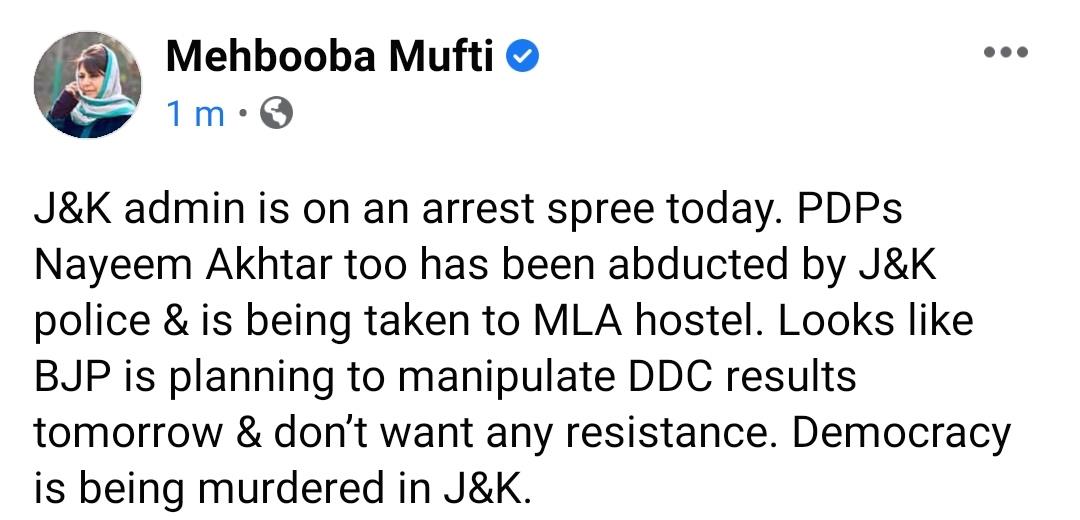Click the 1 m post timestamp
The image size is (1080, 520).
tap(196, 114)
